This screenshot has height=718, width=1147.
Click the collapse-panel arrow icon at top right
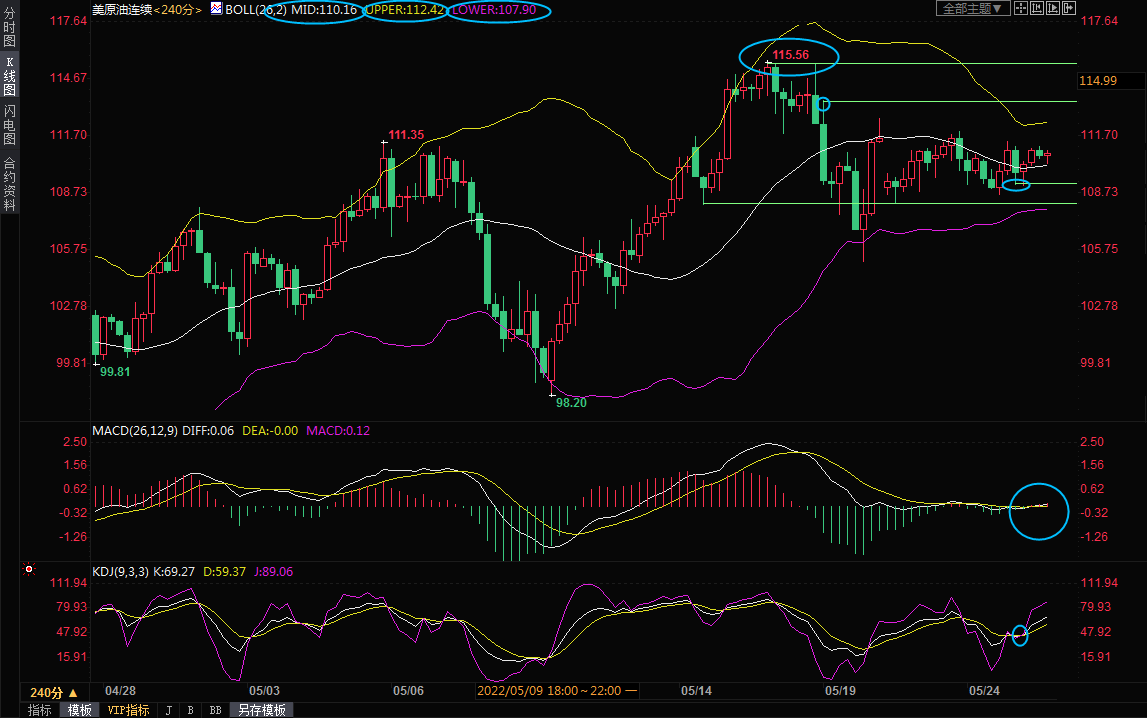click(1070, 8)
